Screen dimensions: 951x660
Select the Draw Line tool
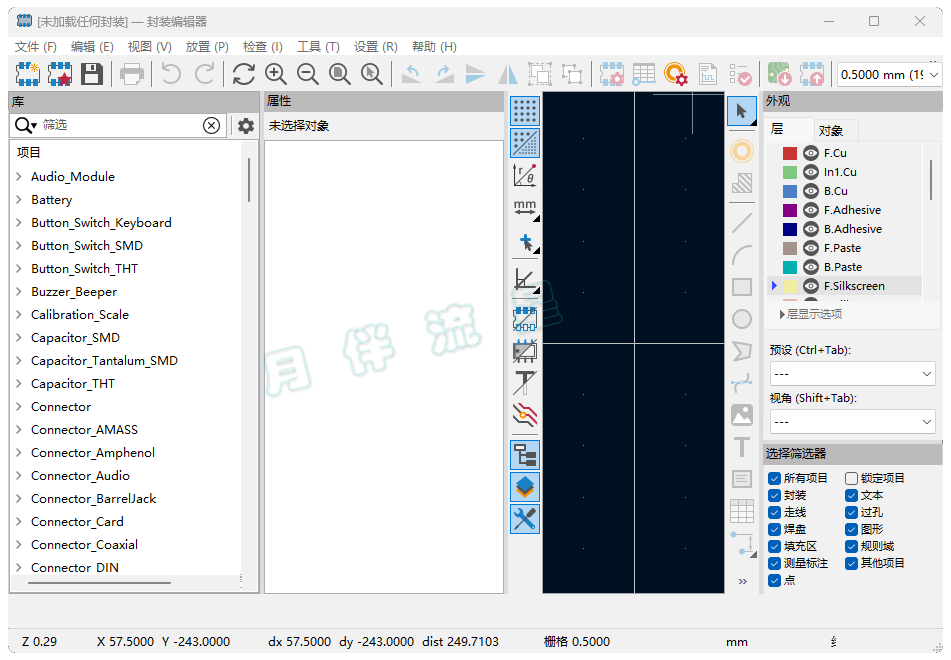coord(742,223)
